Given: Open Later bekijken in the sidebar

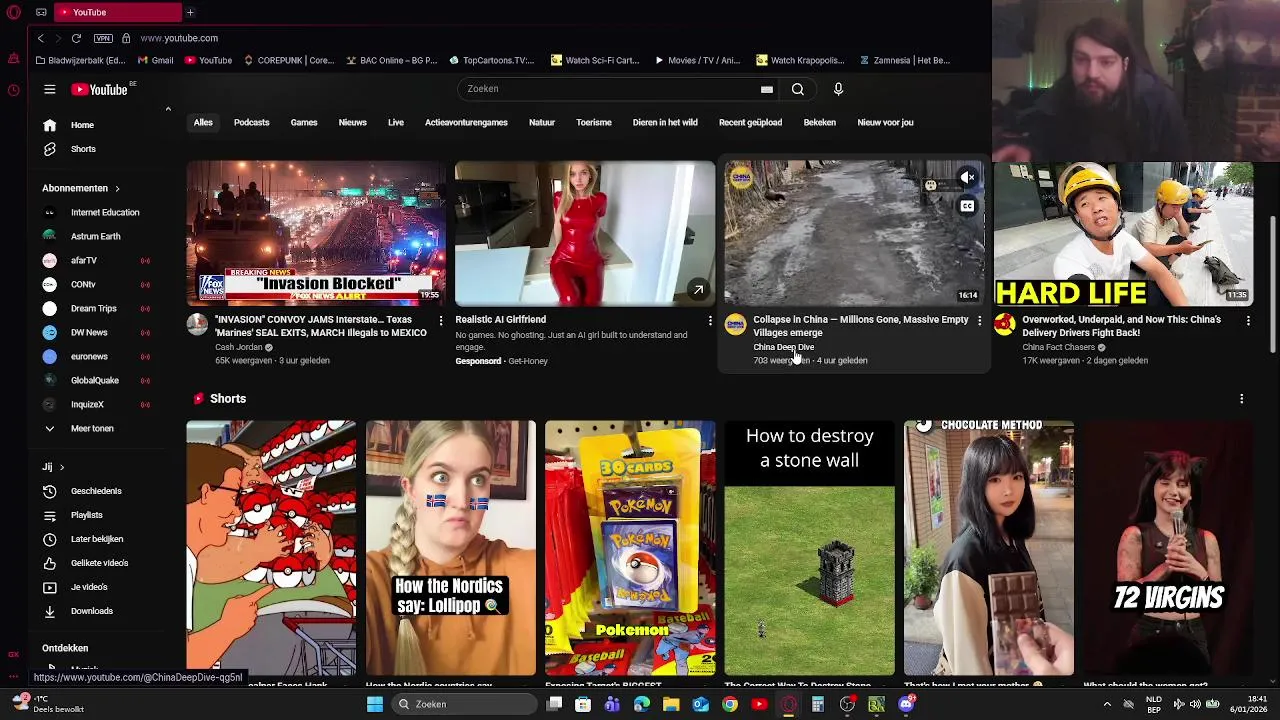Looking at the screenshot, I should 98,539.
